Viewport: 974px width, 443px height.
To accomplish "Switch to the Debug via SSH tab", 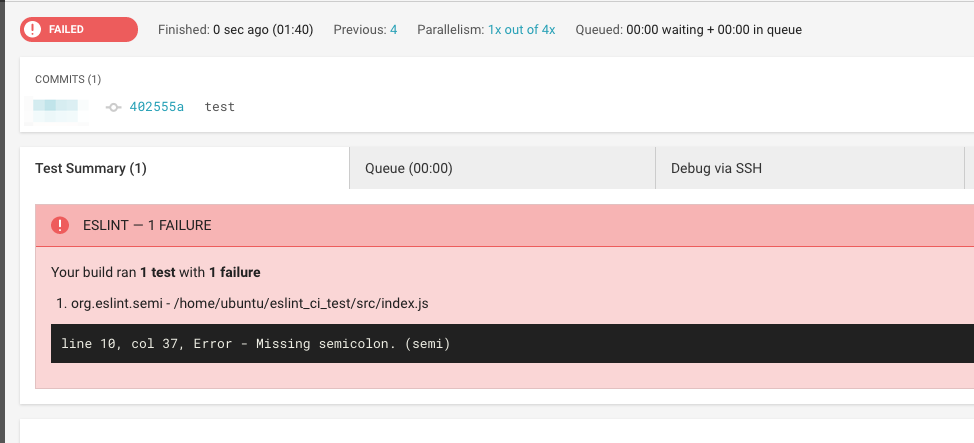I will coord(810,168).
